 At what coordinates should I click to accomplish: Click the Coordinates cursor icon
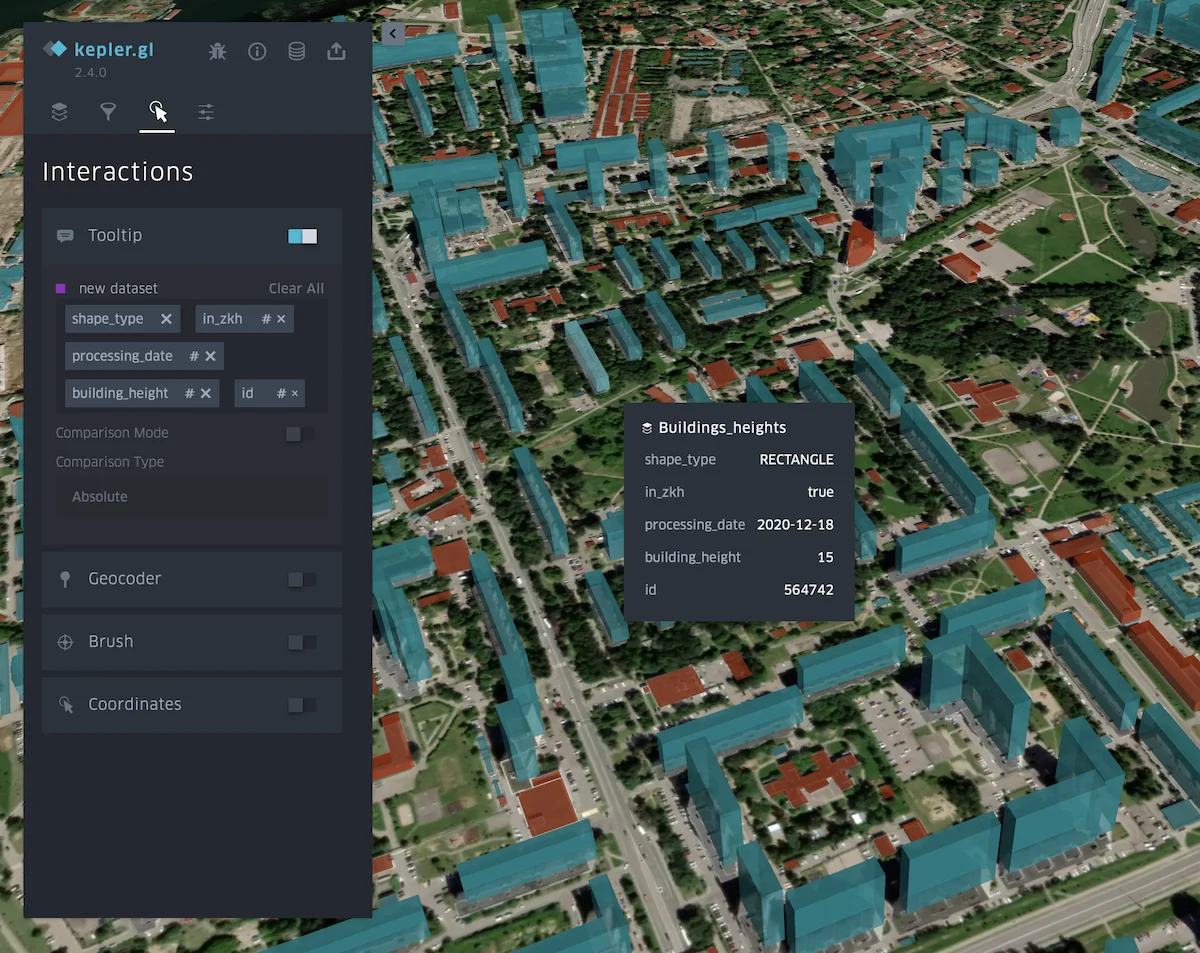(x=66, y=705)
